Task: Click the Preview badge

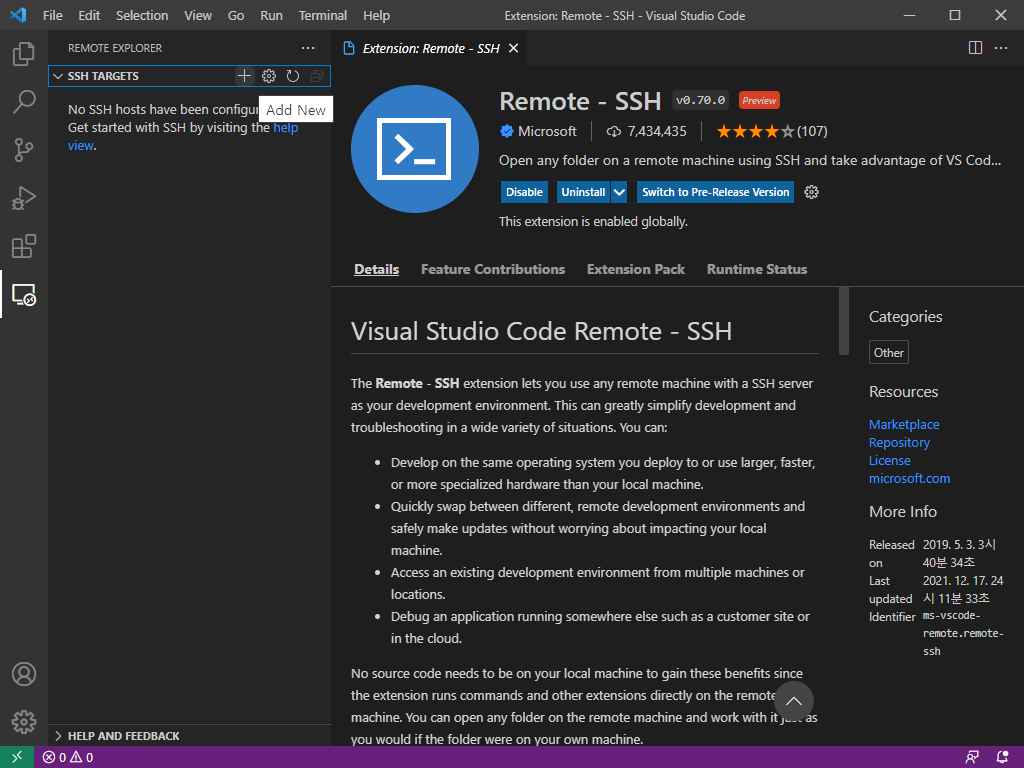Action: coord(759,100)
